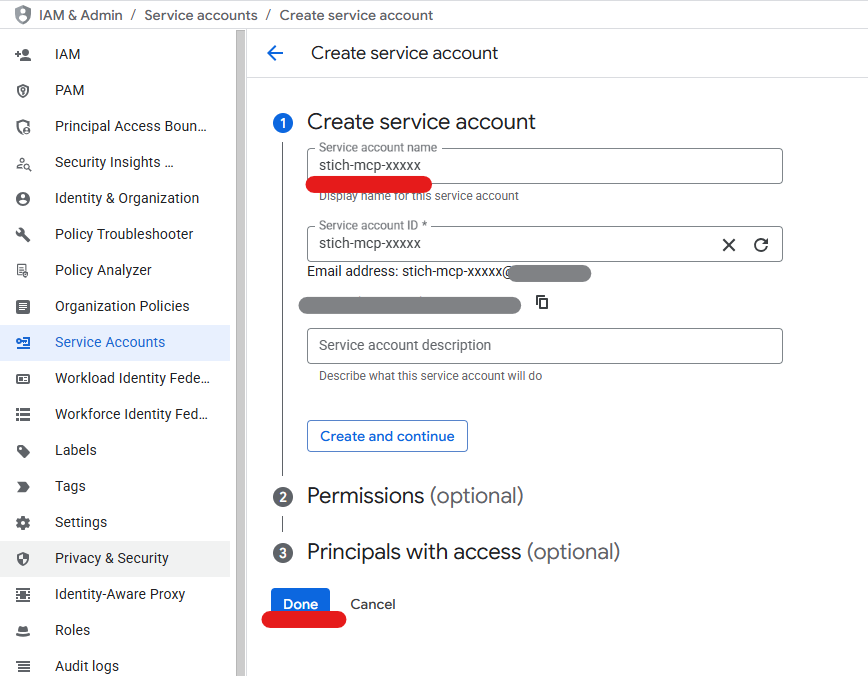The image size is (868, 676).
Task: Click the Cancel button
Action: tap(373, 604)
